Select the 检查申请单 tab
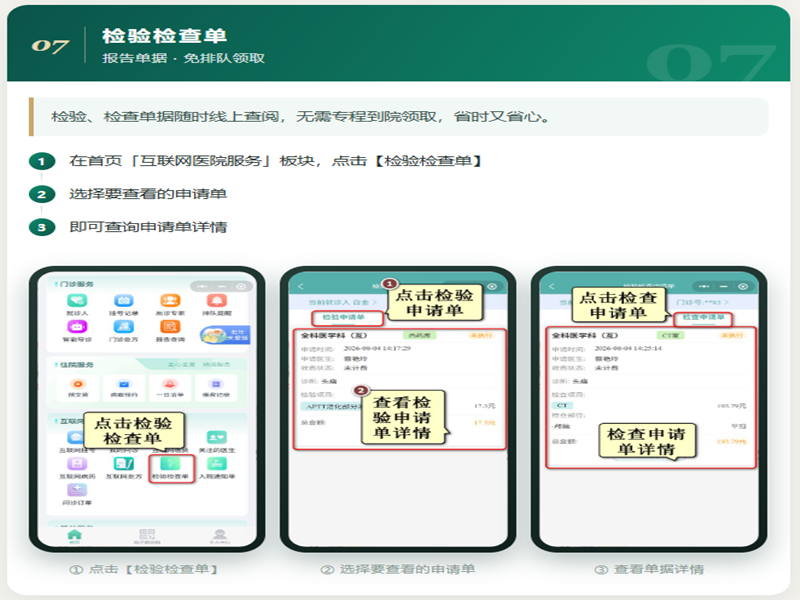The width and height of the screenshot is (800, 600). [703, 317]
